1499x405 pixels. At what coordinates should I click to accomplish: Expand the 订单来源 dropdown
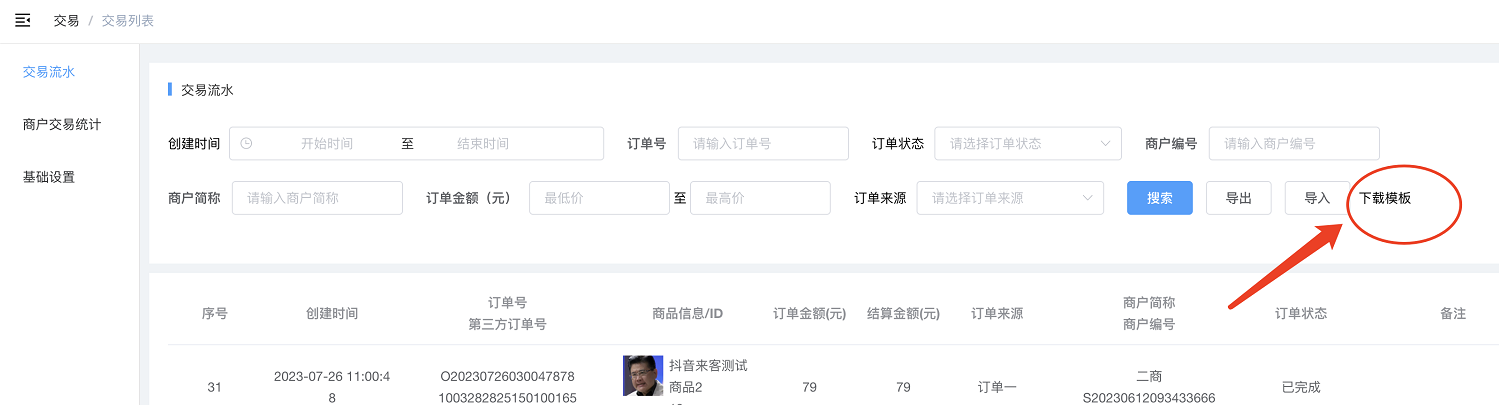pyautogui.click(x=1010, y=198)
